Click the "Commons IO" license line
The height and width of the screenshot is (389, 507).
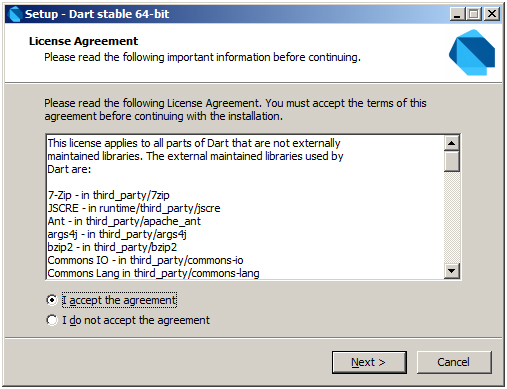[x=145, y=260]
